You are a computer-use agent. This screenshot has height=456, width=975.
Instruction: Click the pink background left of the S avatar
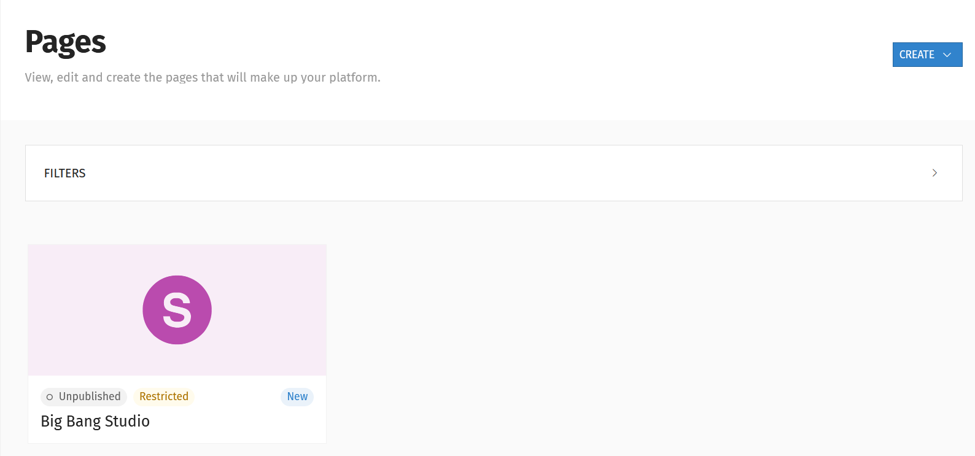pyautogui.click(x=85, y=310)
